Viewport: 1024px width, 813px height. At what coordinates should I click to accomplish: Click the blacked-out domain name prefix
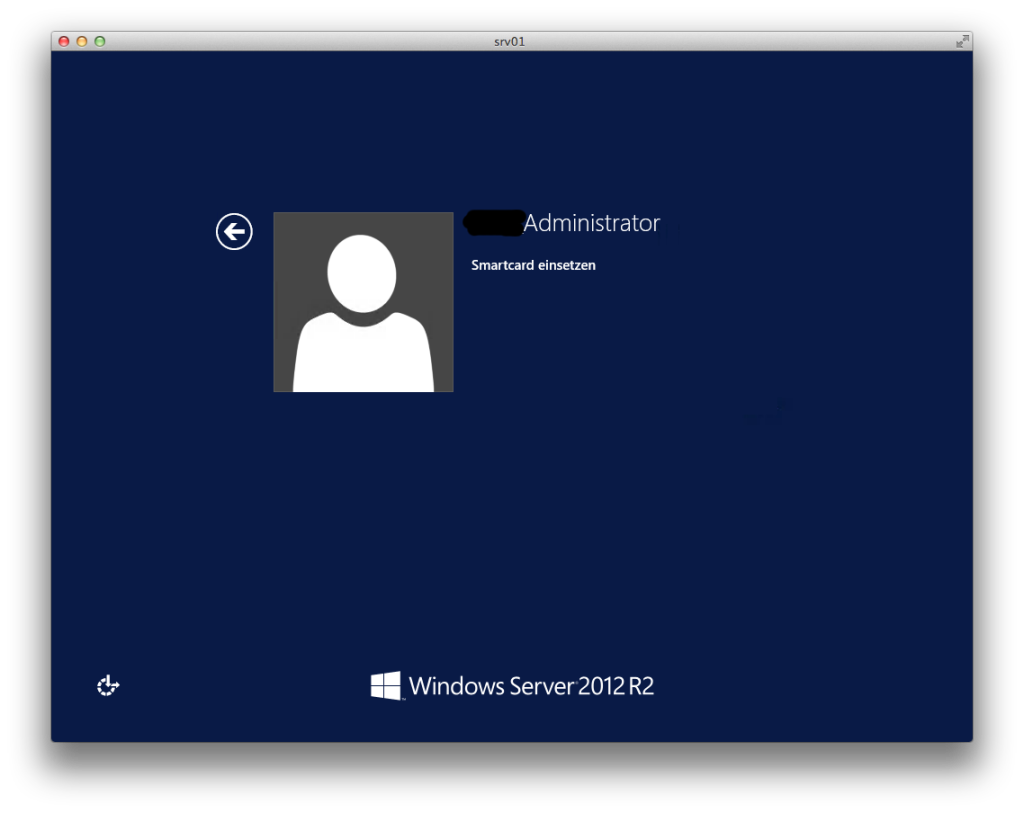pyautogui.click(x=494, y=223)
